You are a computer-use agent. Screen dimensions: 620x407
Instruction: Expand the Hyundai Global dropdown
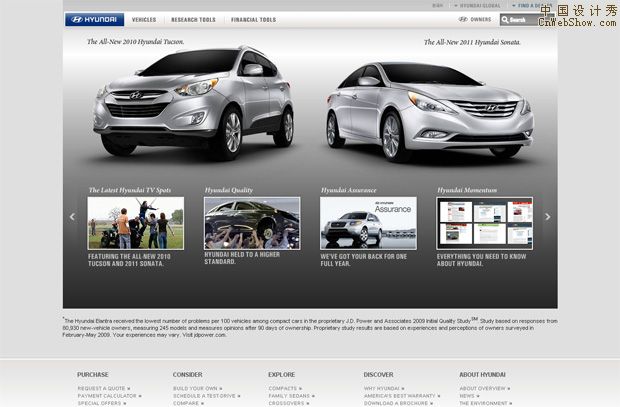[x=477, y=6]
